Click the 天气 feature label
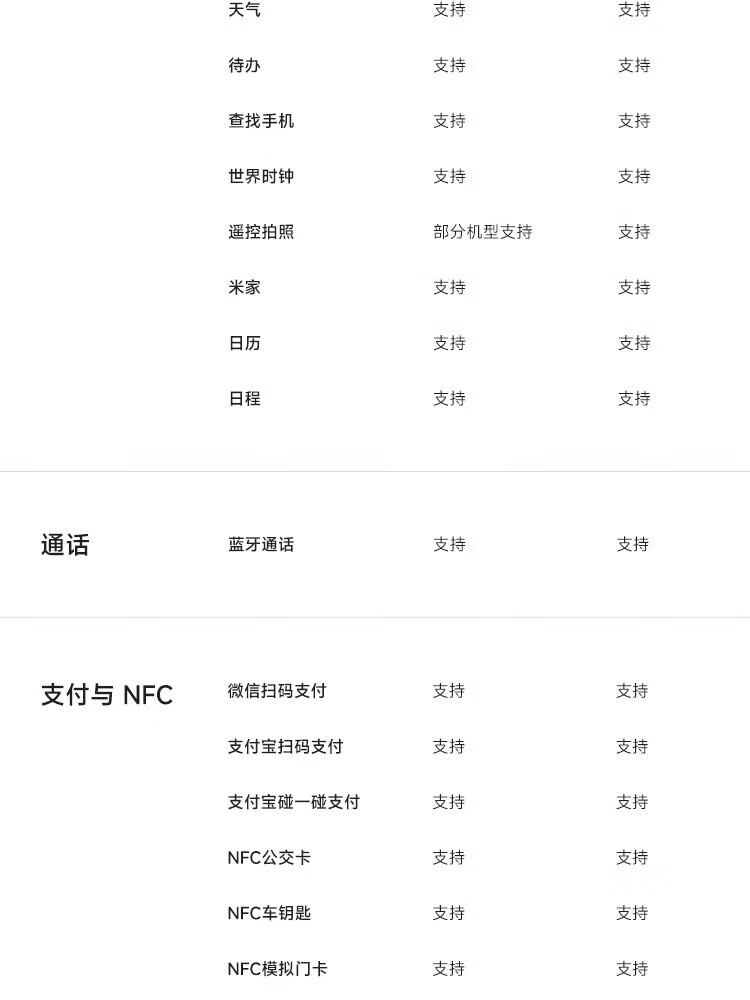The height and width of the screenshot is (1000, 750). 244,10
